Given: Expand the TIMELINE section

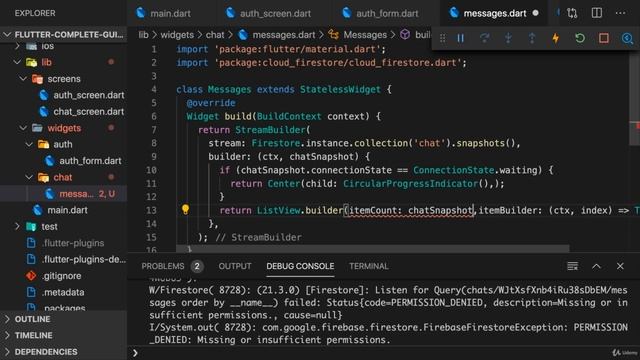Looking at the screenshot, I should (x=64, y=336).
